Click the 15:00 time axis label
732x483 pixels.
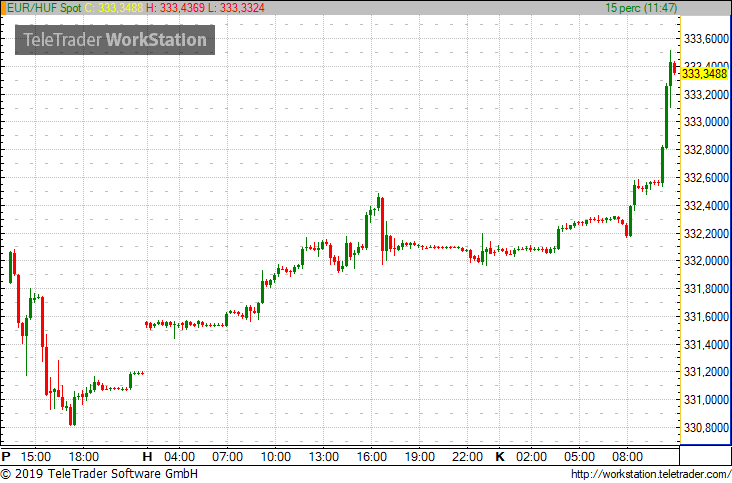[36, 456]
